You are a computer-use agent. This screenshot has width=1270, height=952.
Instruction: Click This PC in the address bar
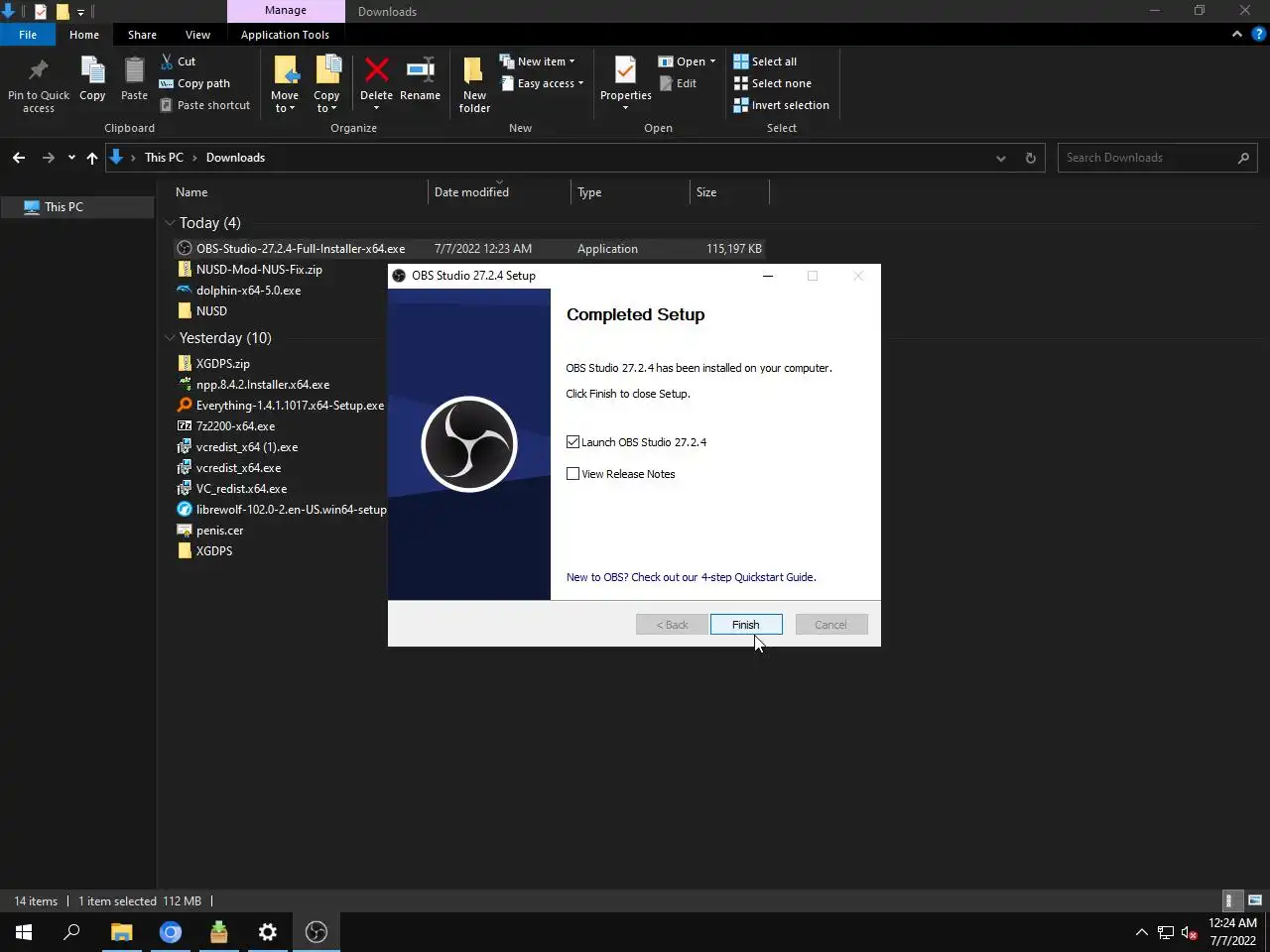164,158
